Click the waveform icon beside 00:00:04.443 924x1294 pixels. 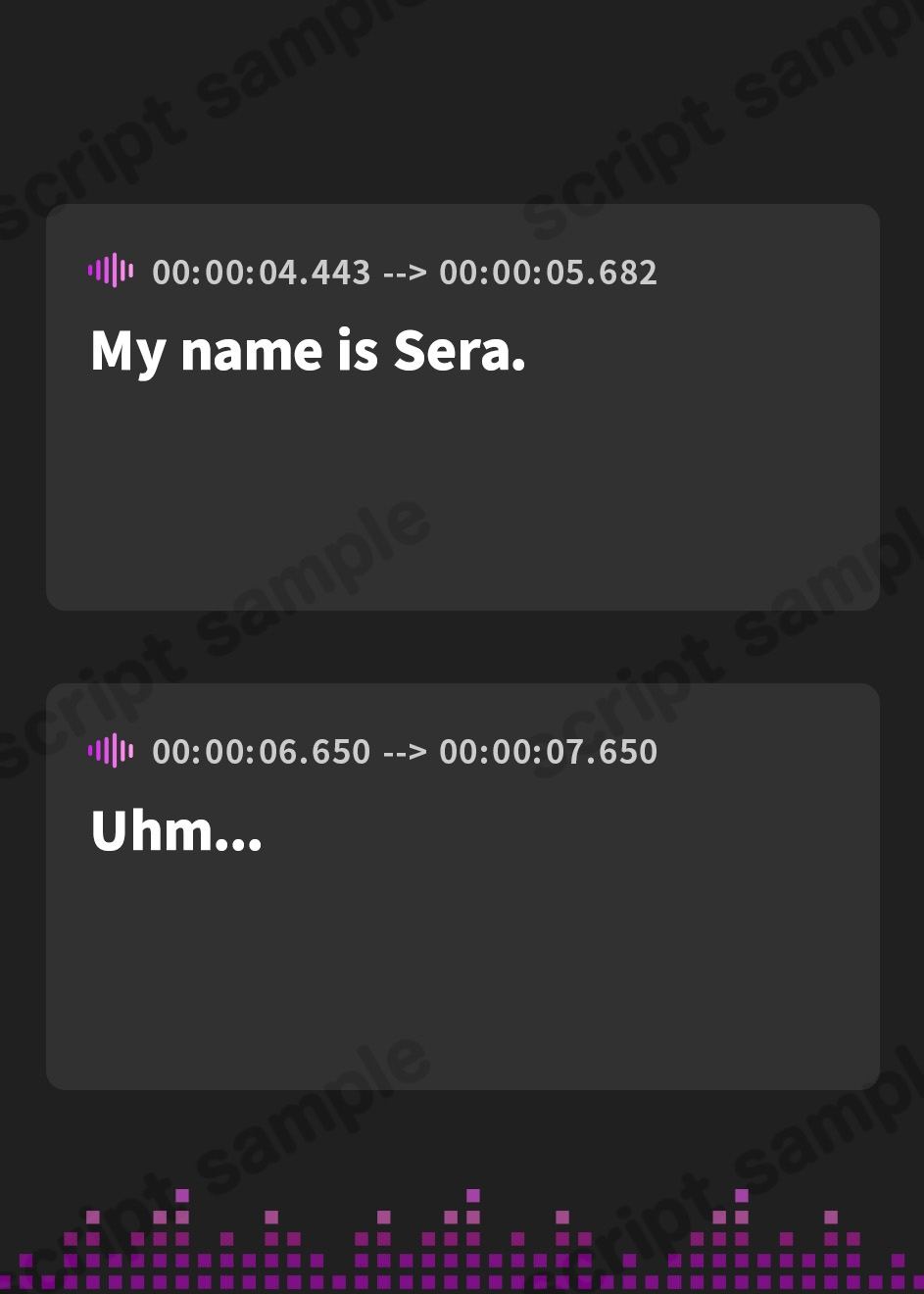tap(111, 271)
